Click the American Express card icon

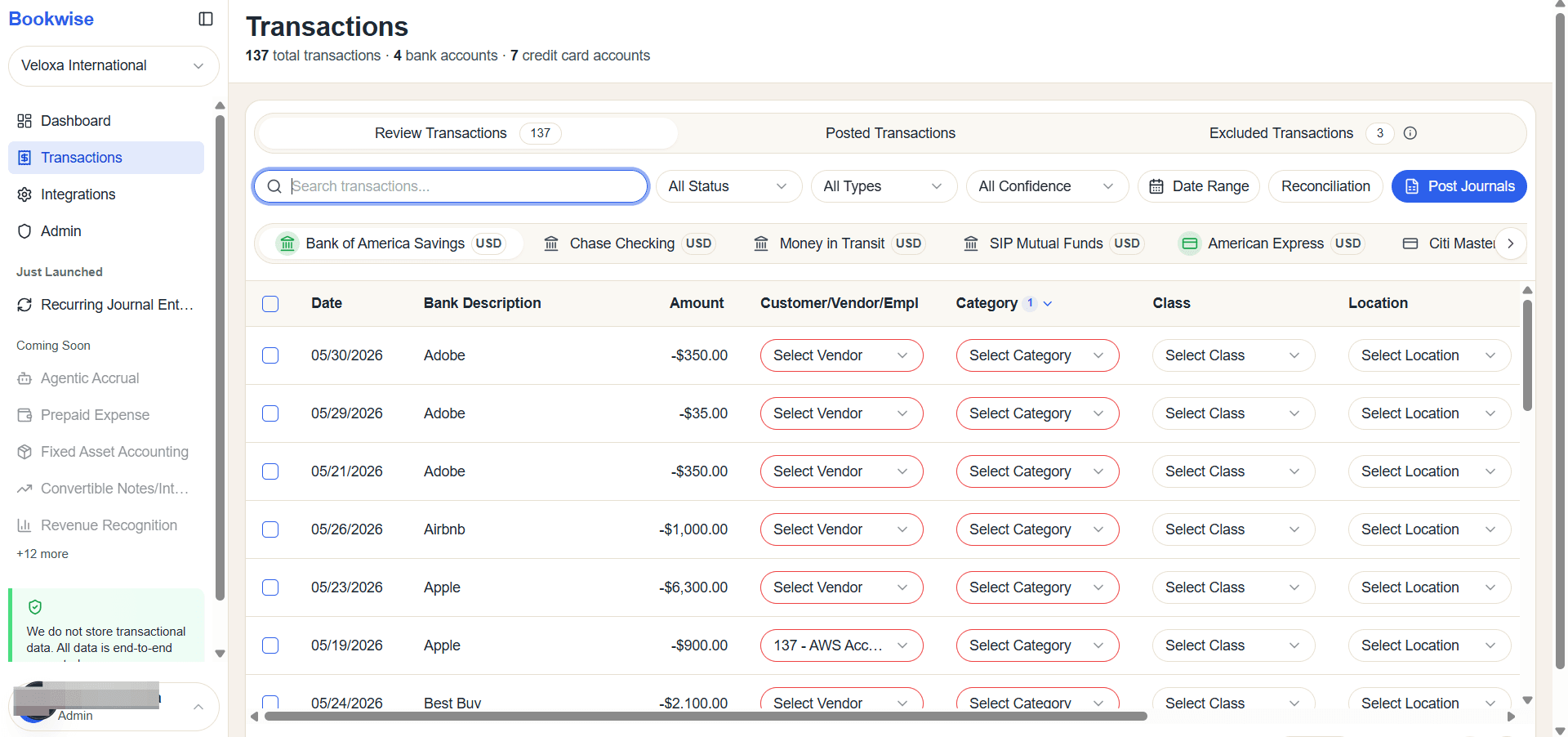1190,243
